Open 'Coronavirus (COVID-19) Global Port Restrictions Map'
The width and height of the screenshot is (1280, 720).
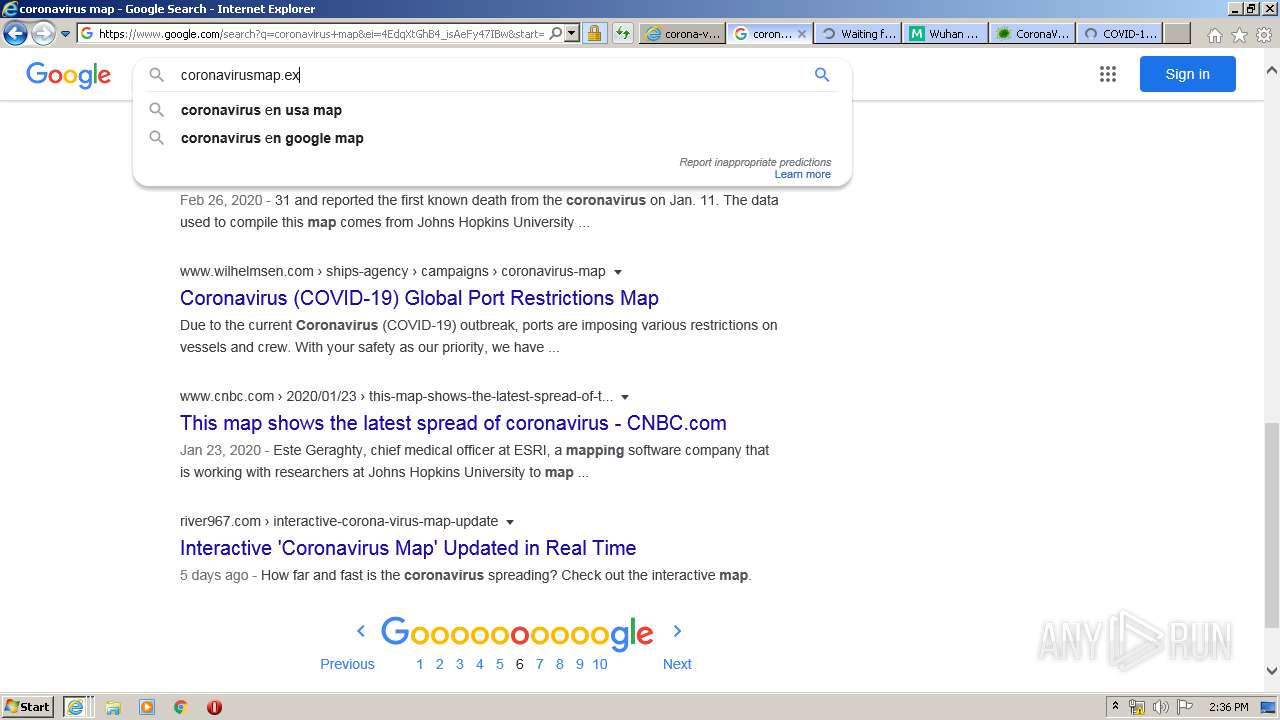tap(419, 298)
